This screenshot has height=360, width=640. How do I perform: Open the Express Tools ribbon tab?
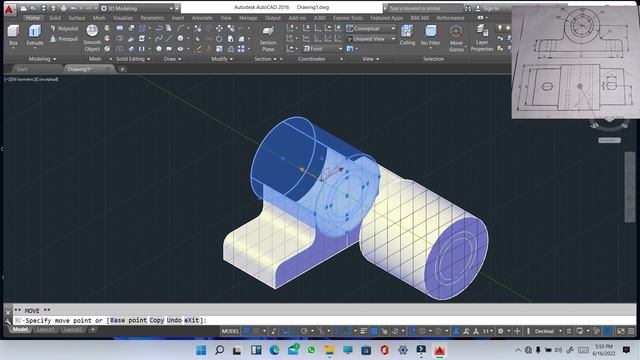[348, 18]
